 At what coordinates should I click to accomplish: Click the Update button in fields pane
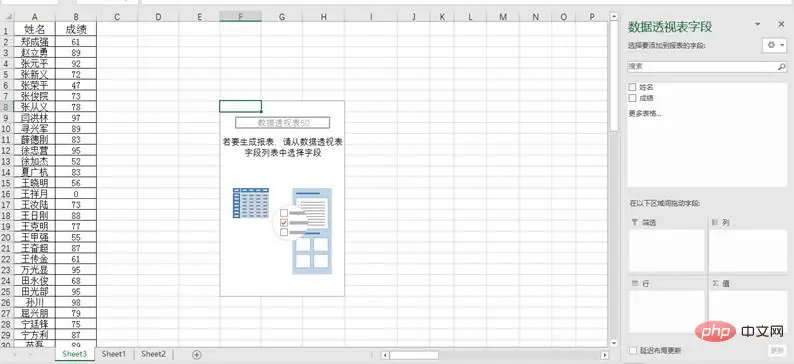(x=776, y=350)
